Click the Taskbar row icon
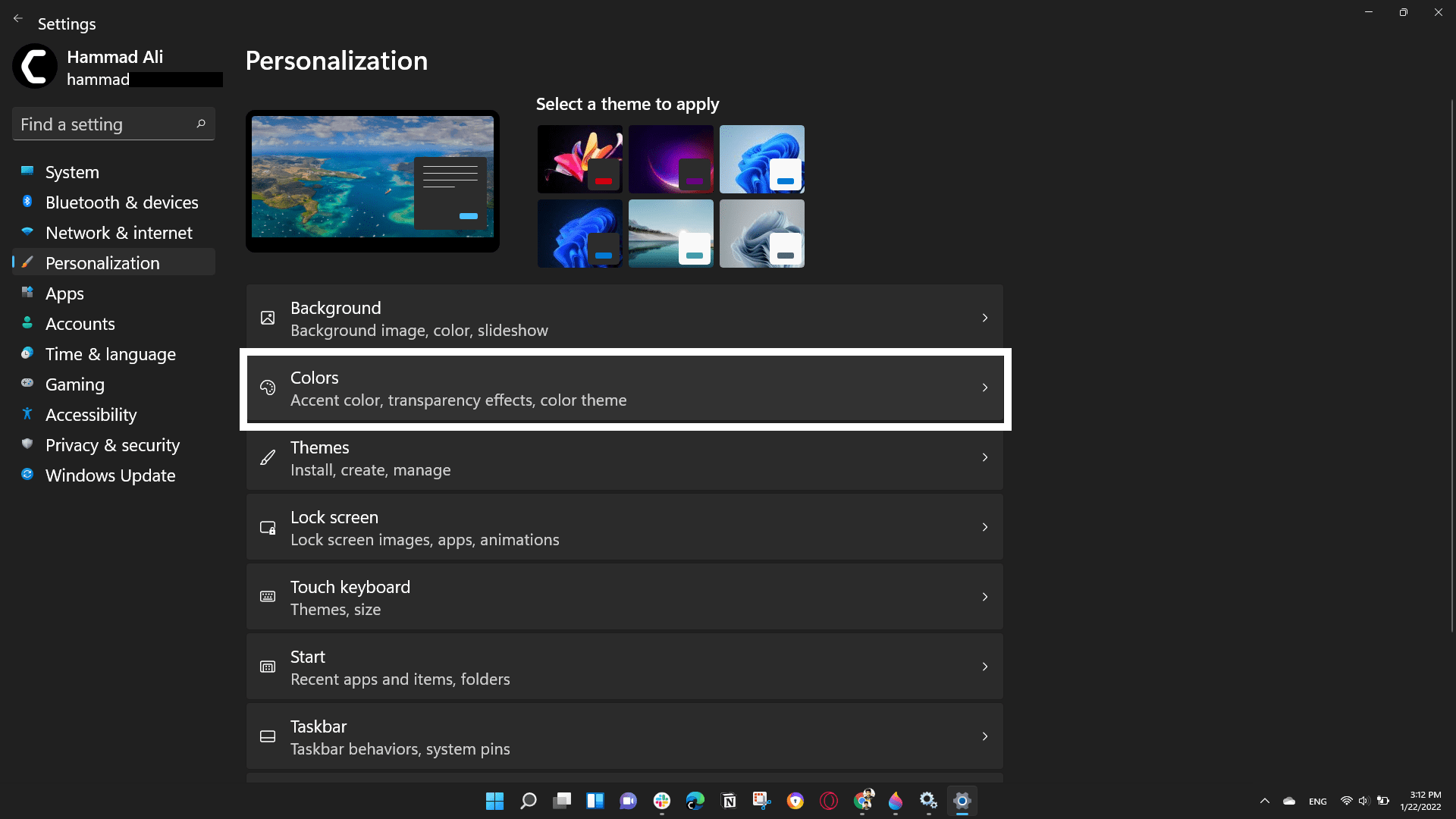1456x819 pixels. pos(268,736)
